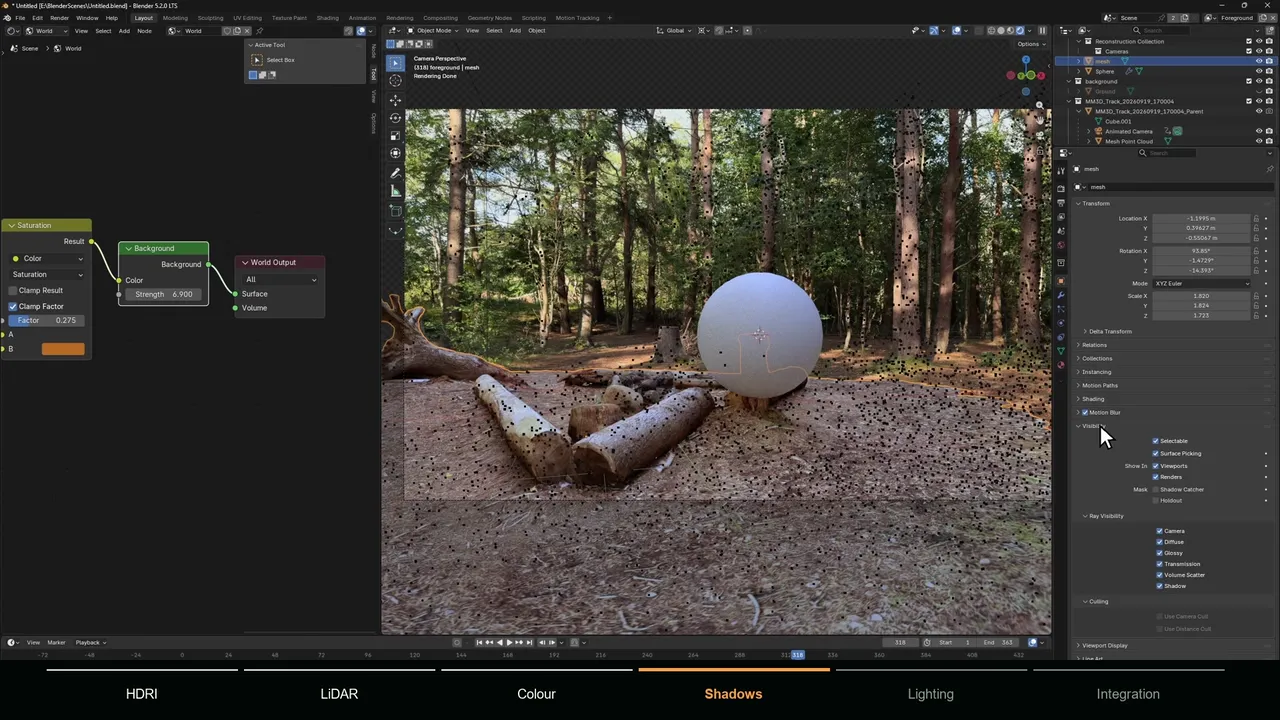Viewport: 1280px width, 720px height.
Task: Click the Background Strength value field
Action: pyautogui.click(x=164, y=294)
